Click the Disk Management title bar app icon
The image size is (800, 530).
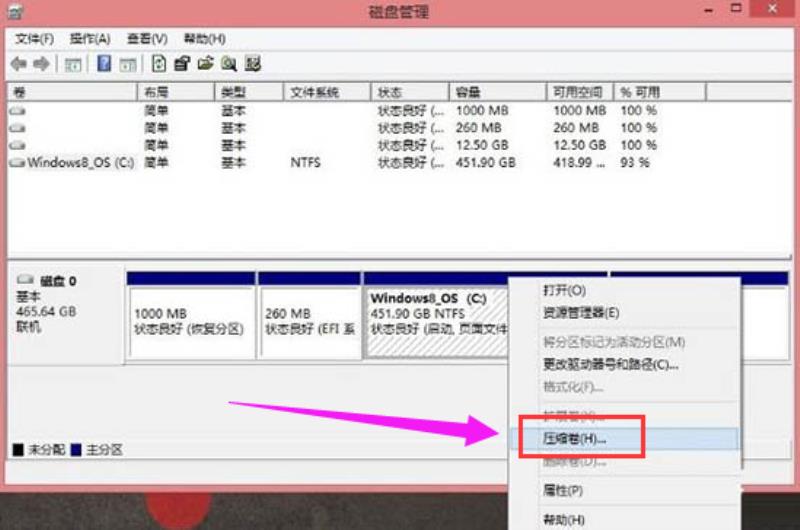click(15, 11)
